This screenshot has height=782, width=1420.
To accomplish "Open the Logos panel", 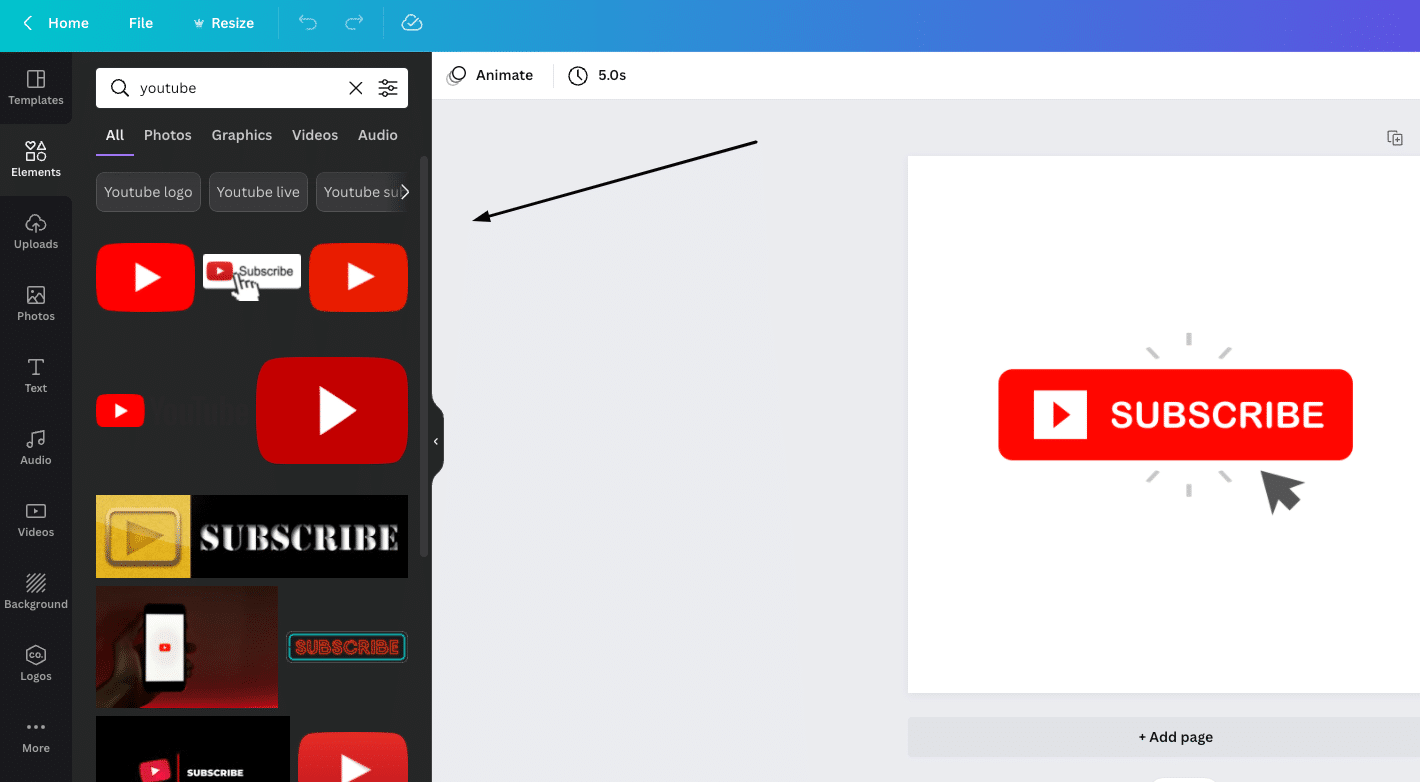I will (x=36, y=662).
